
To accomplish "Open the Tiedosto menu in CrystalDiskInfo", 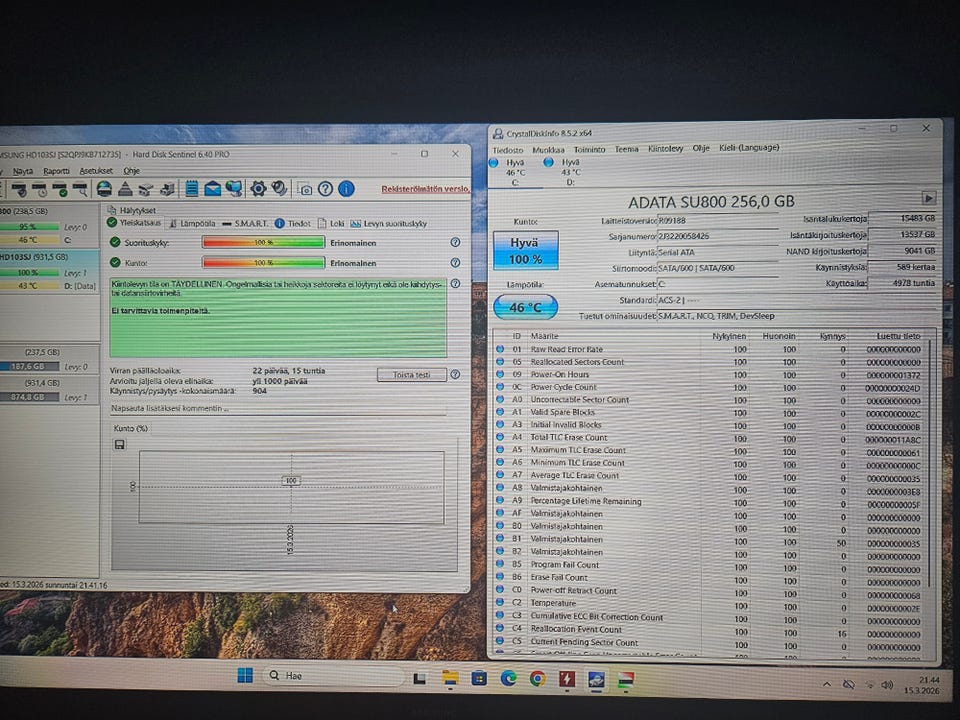I will click(x=508, y=149).
